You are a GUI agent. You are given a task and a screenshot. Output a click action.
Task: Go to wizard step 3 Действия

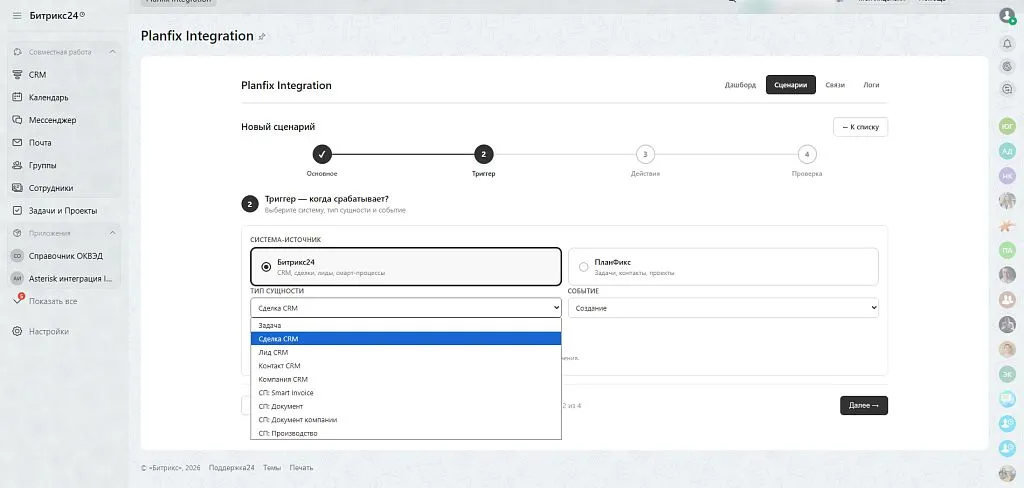pyautogui.click(x=645, y=155)
